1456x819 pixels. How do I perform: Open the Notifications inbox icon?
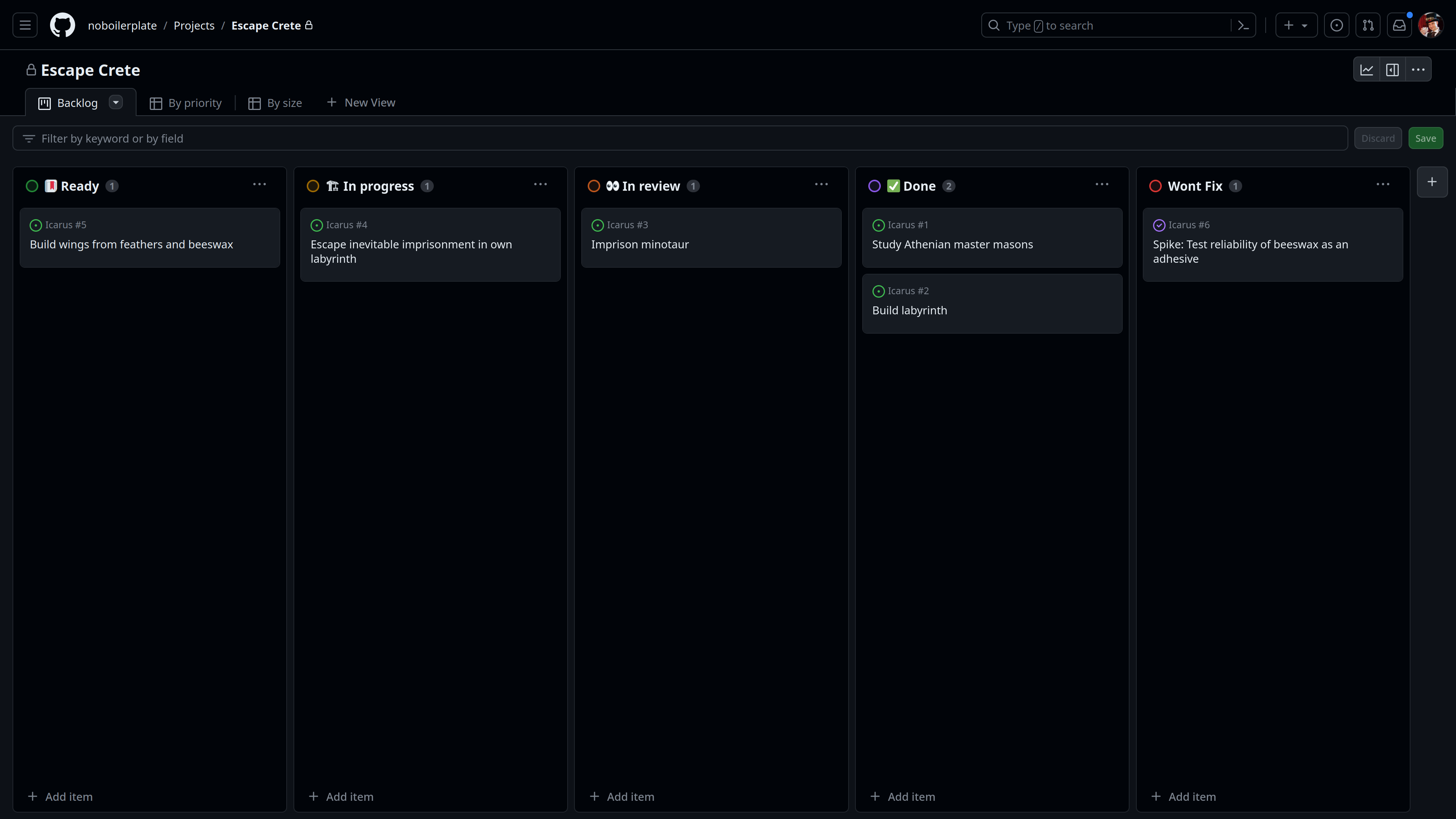[x=1399, y=25]
